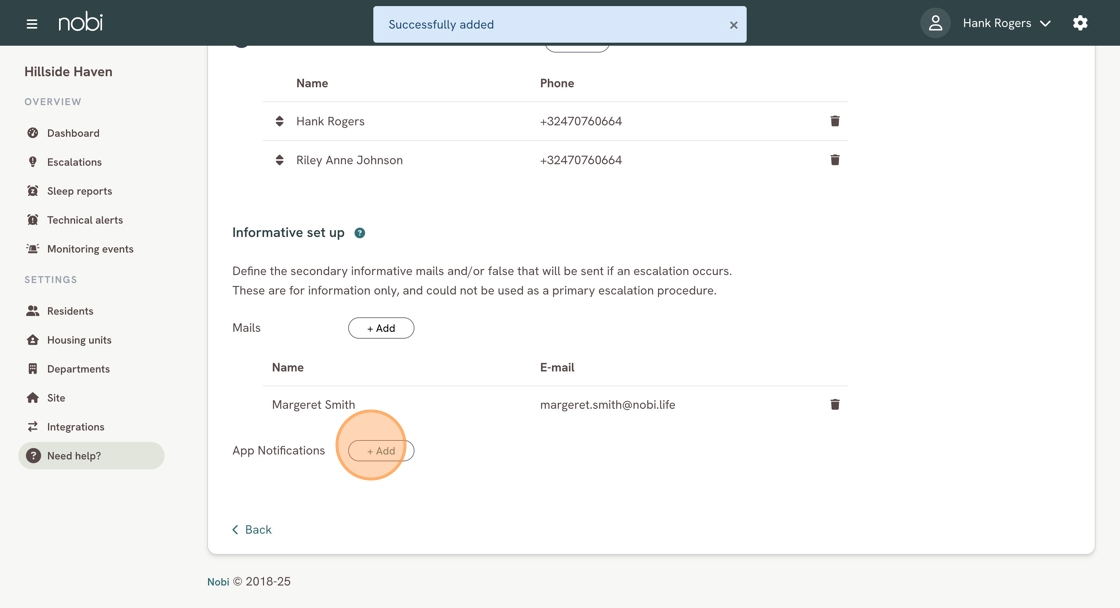Delete Riley Anne Johnson phone contact
Viewport: 1120px width, 608px height.
pos(835,160)
